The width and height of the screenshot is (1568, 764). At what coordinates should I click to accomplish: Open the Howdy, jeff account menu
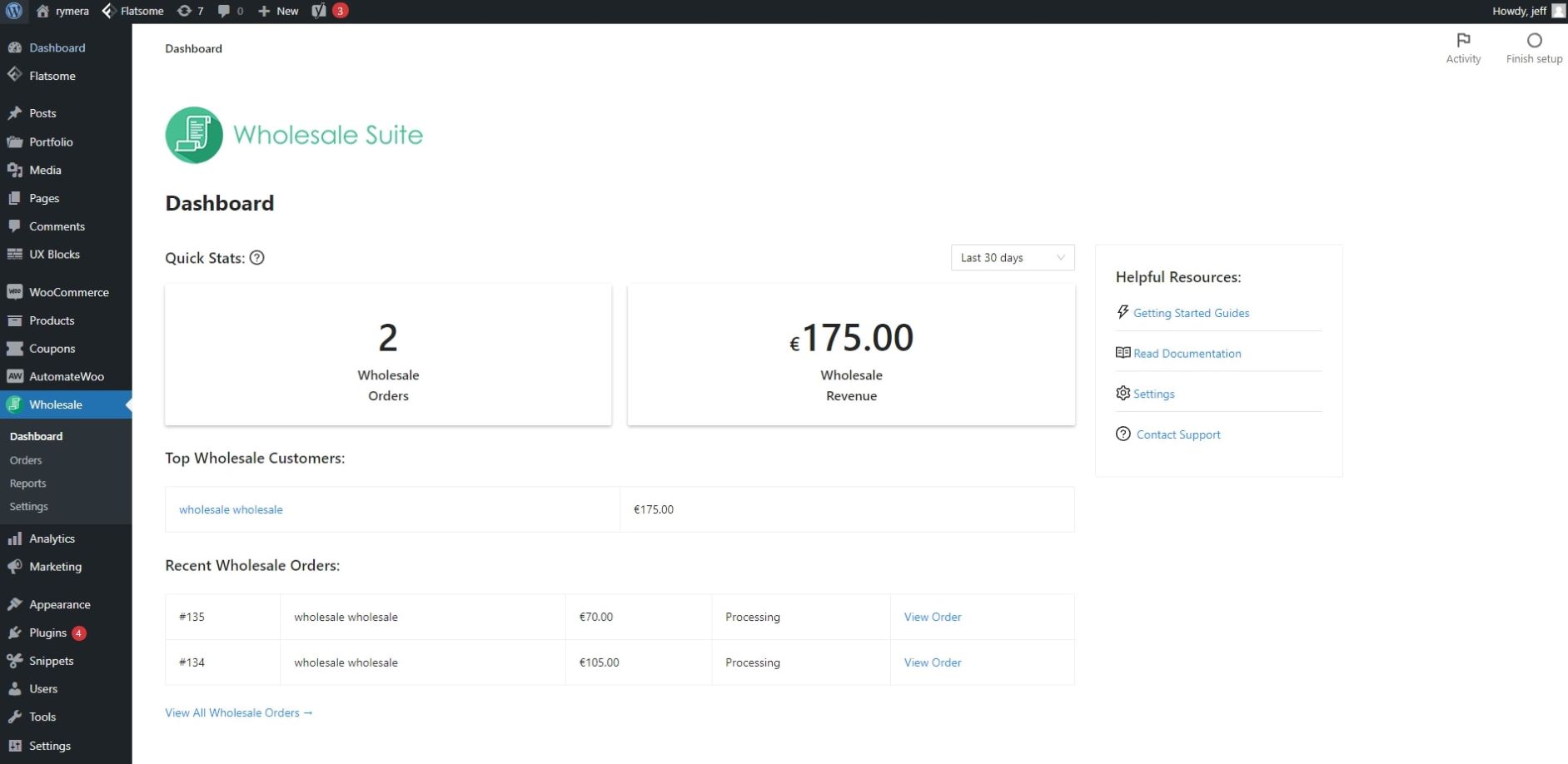[1527, 11]
